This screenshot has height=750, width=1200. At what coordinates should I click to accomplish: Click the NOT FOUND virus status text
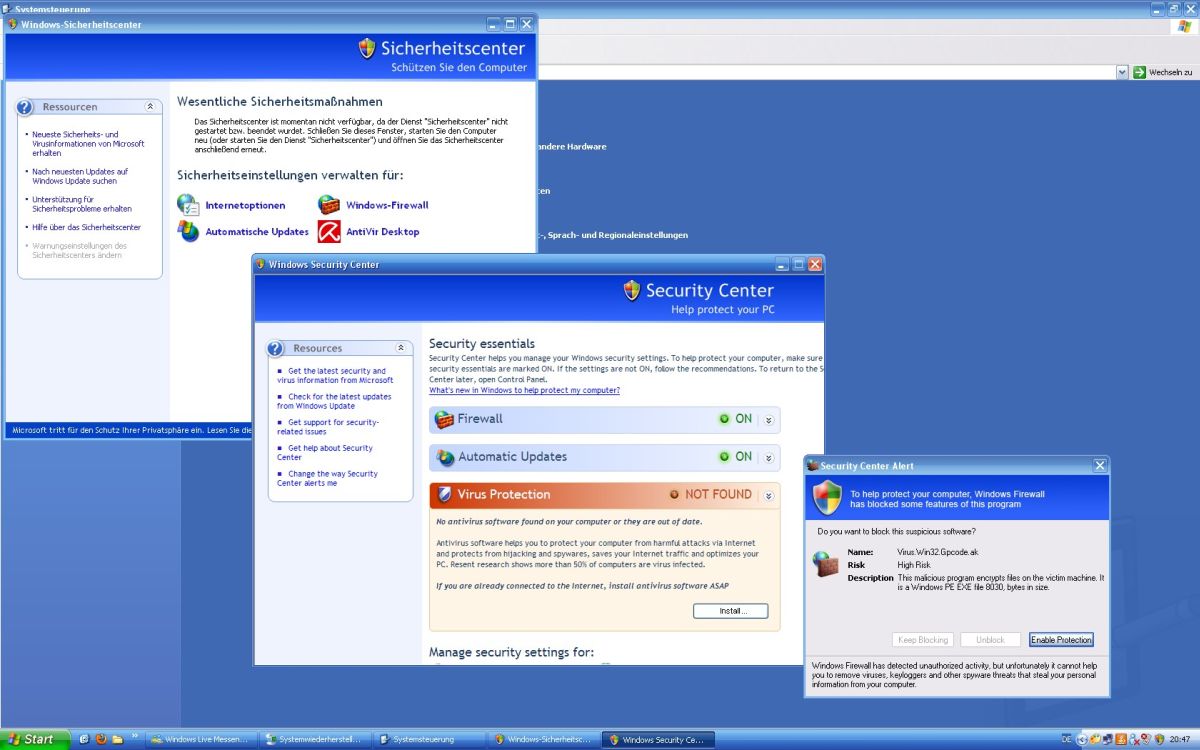tap(718, 494)
